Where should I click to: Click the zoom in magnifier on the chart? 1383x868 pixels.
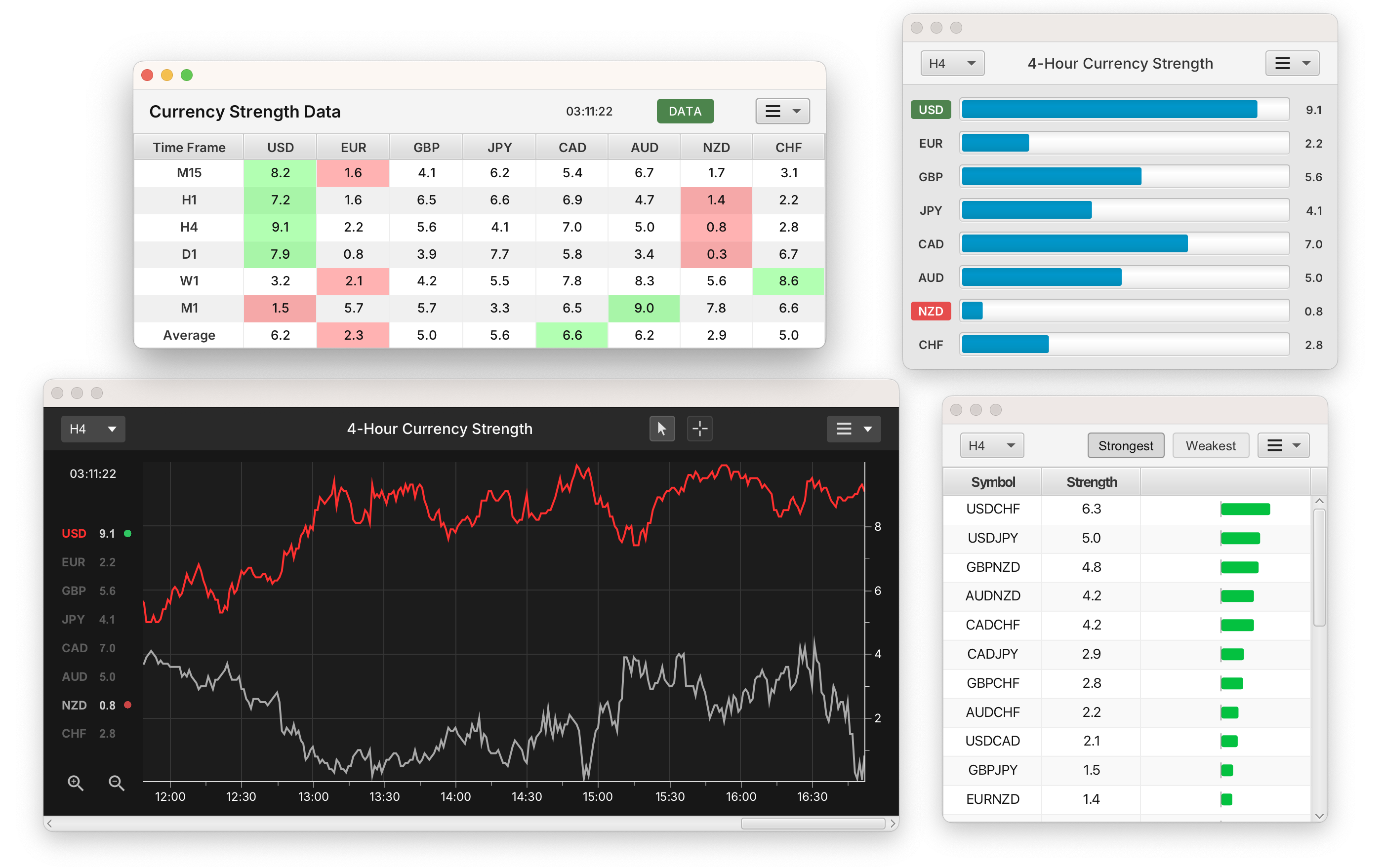[76, 783]
